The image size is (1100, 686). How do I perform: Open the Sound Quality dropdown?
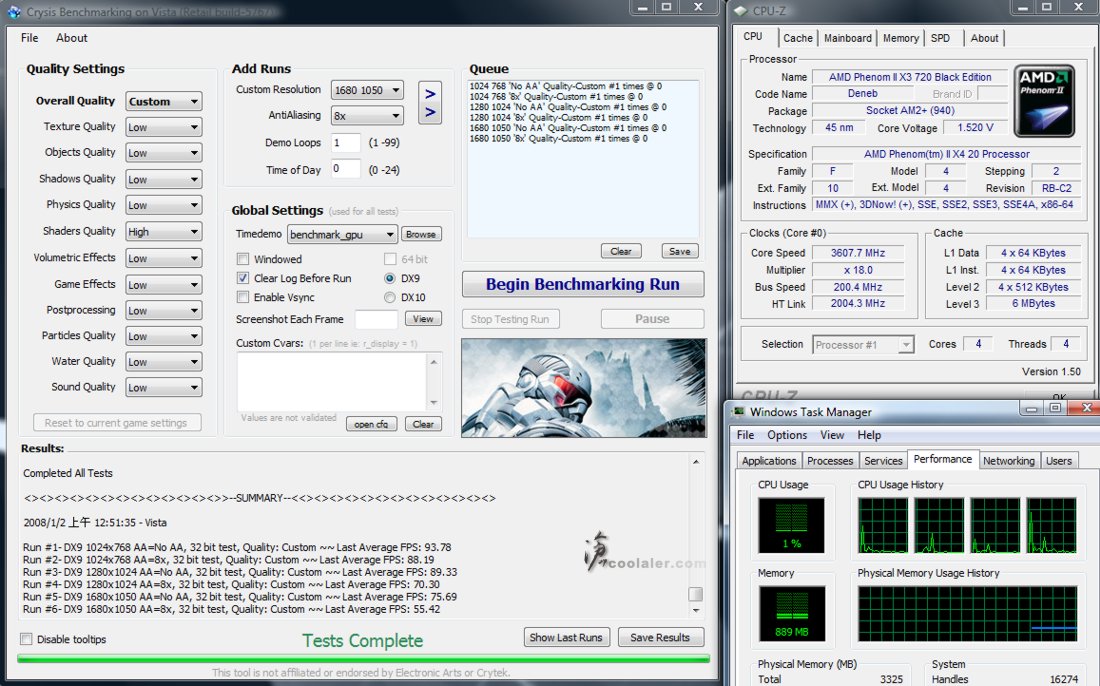[x=164, y=387]
